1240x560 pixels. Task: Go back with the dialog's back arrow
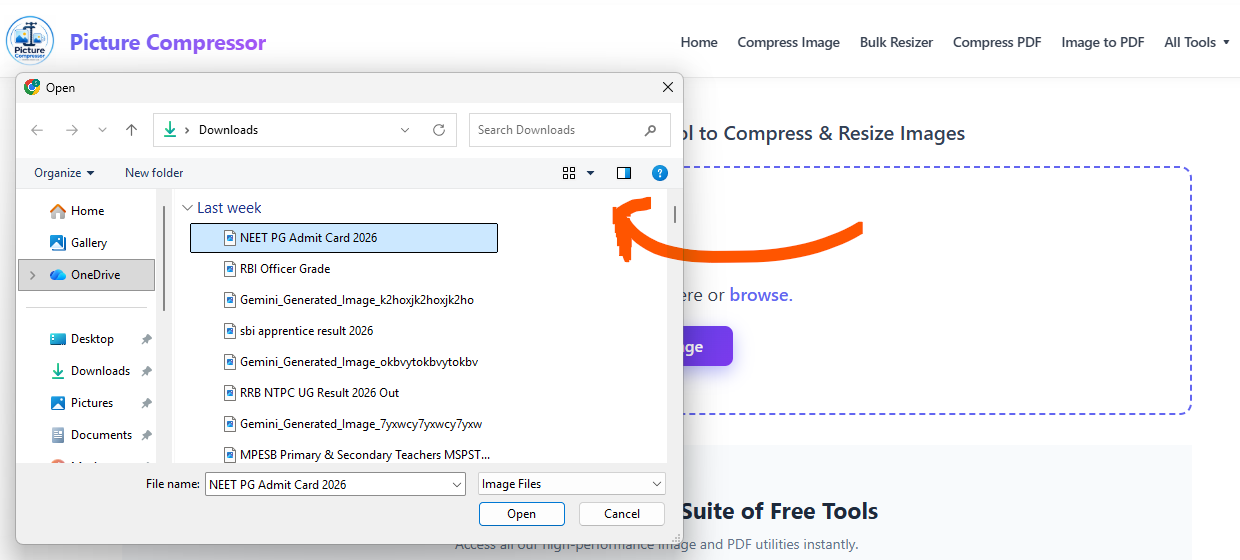(x=37, y=130)
